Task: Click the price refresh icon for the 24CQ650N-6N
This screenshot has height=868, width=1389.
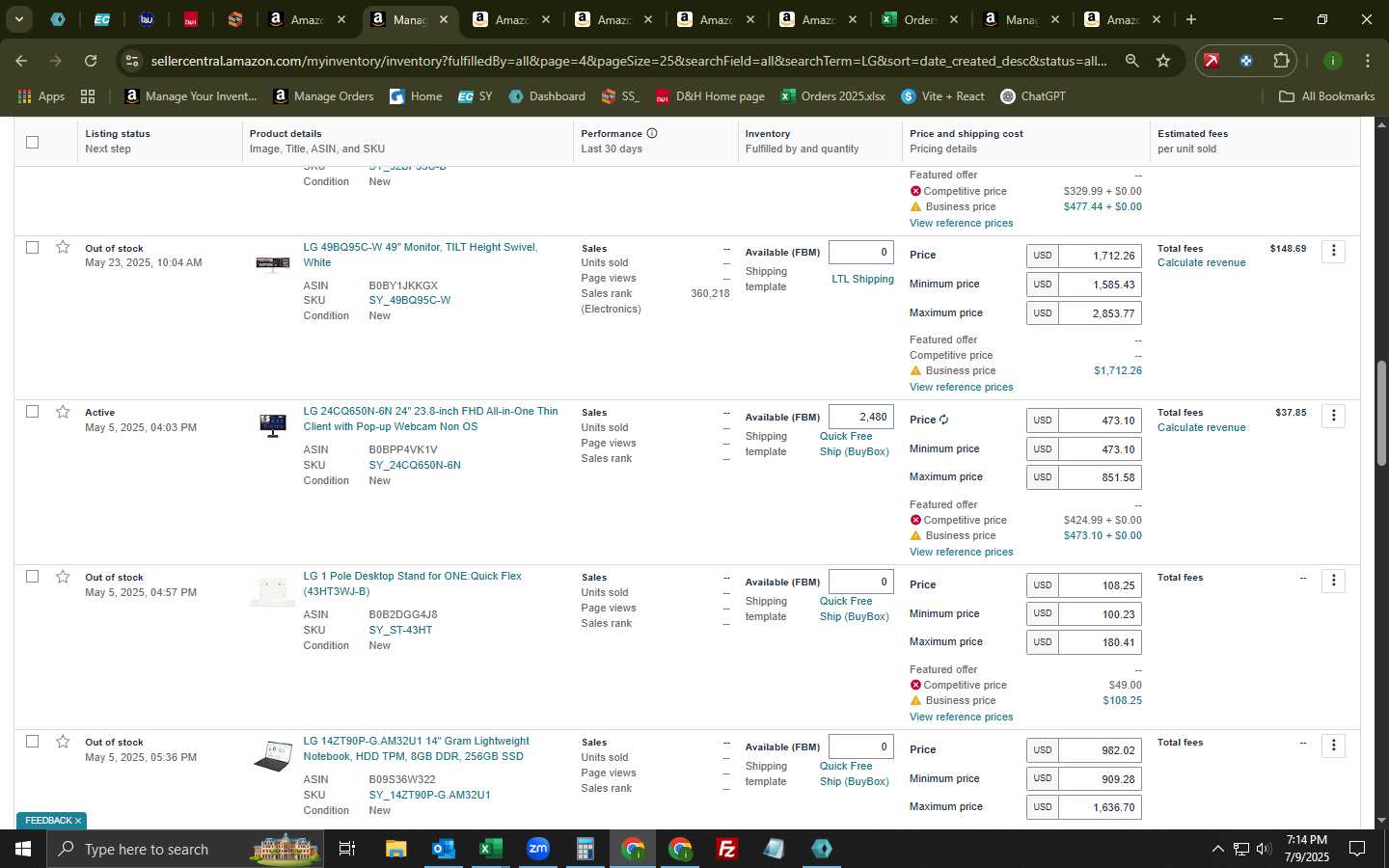Action: point(943,420)
